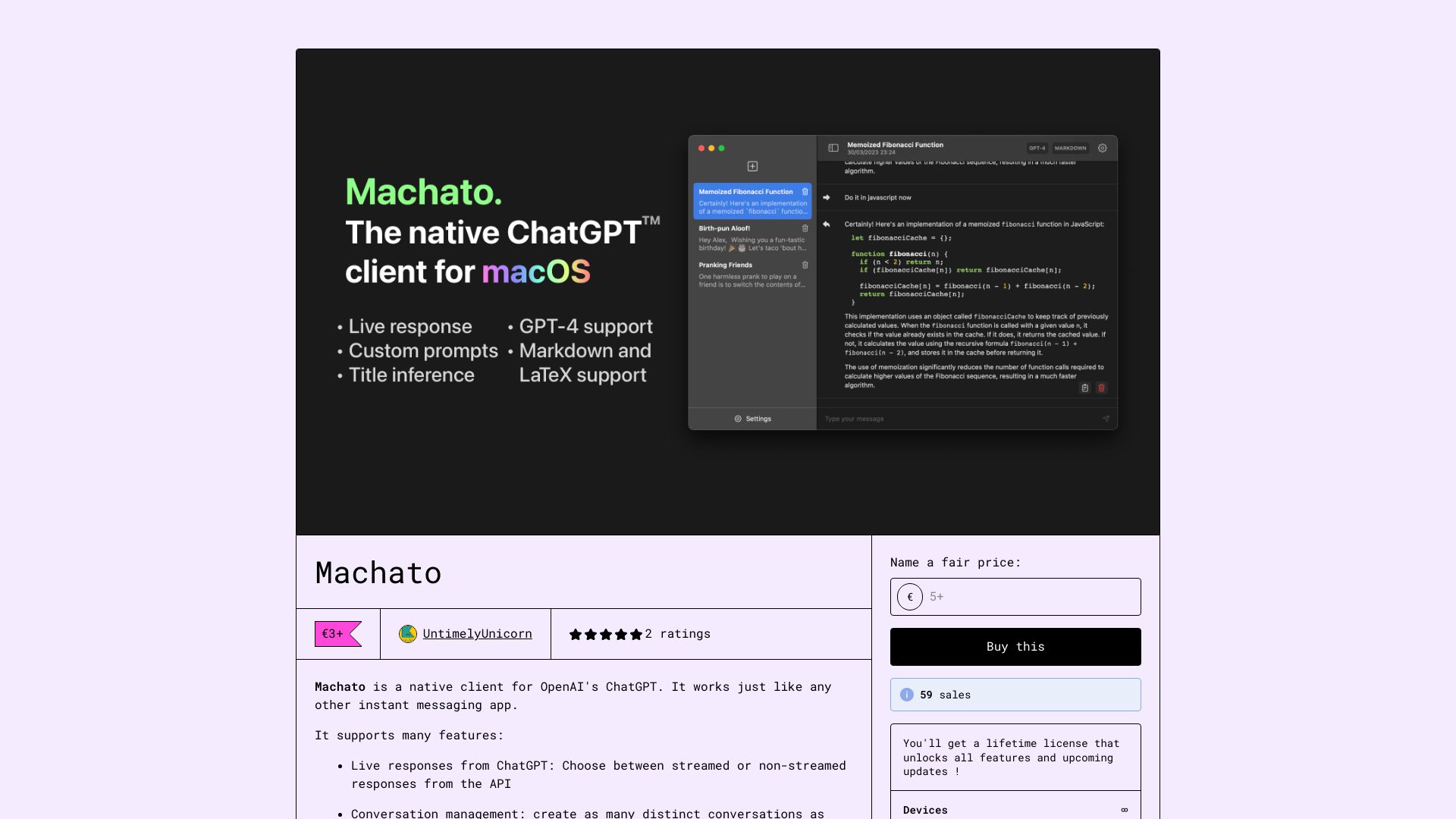Click the gear icon in preview chat header

click(1103, 148)
